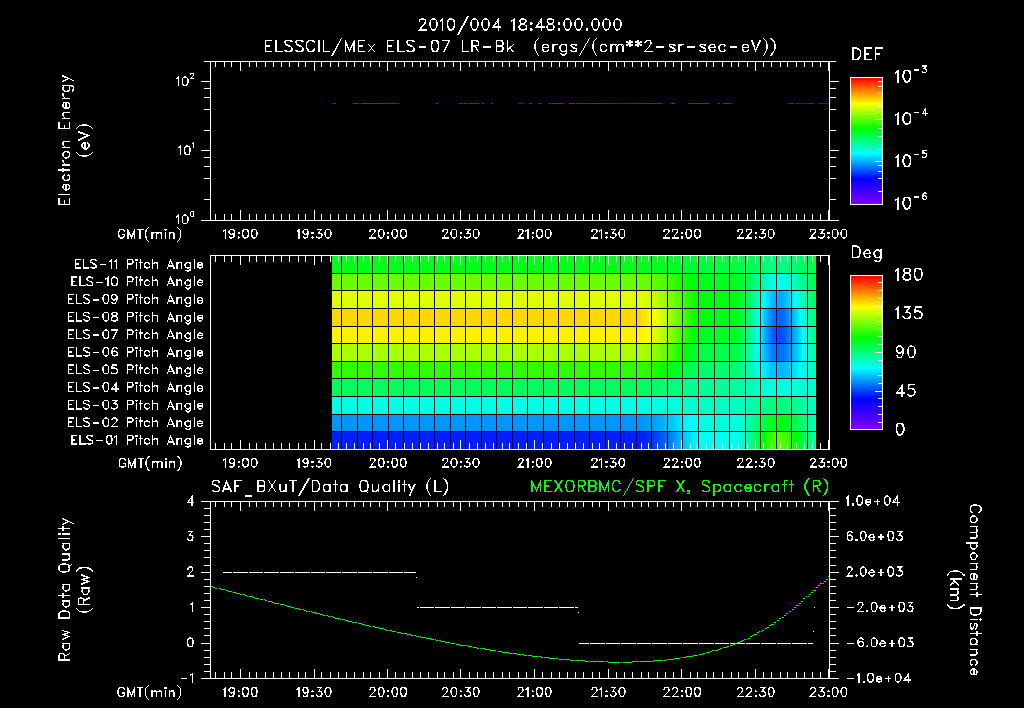The width and height of the screenshot is (1024, 708).
Task: Click the 22:00 tick label under the pitch angle plot
Action: click(x=681, y=463)
